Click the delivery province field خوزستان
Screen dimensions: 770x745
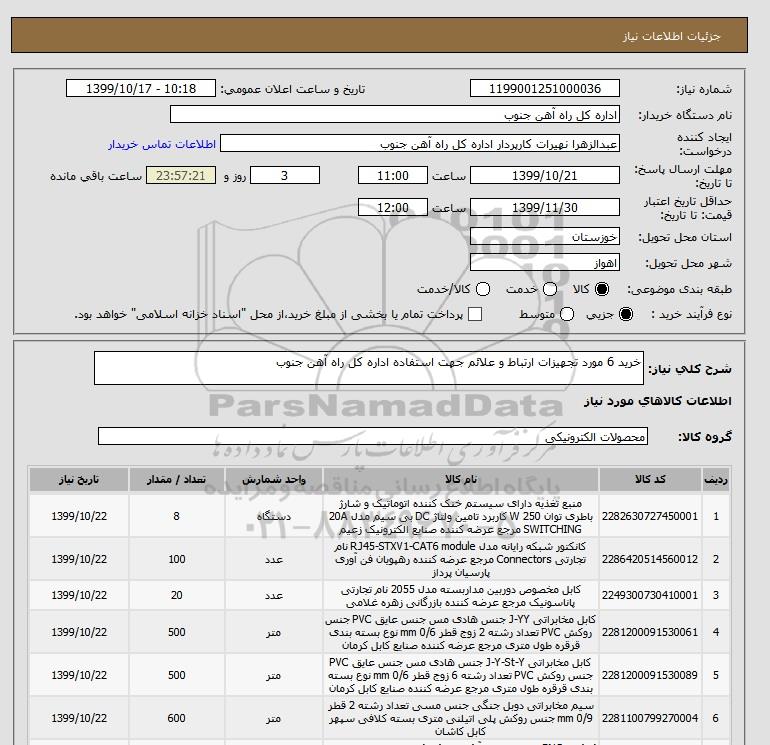pos(545,237)
